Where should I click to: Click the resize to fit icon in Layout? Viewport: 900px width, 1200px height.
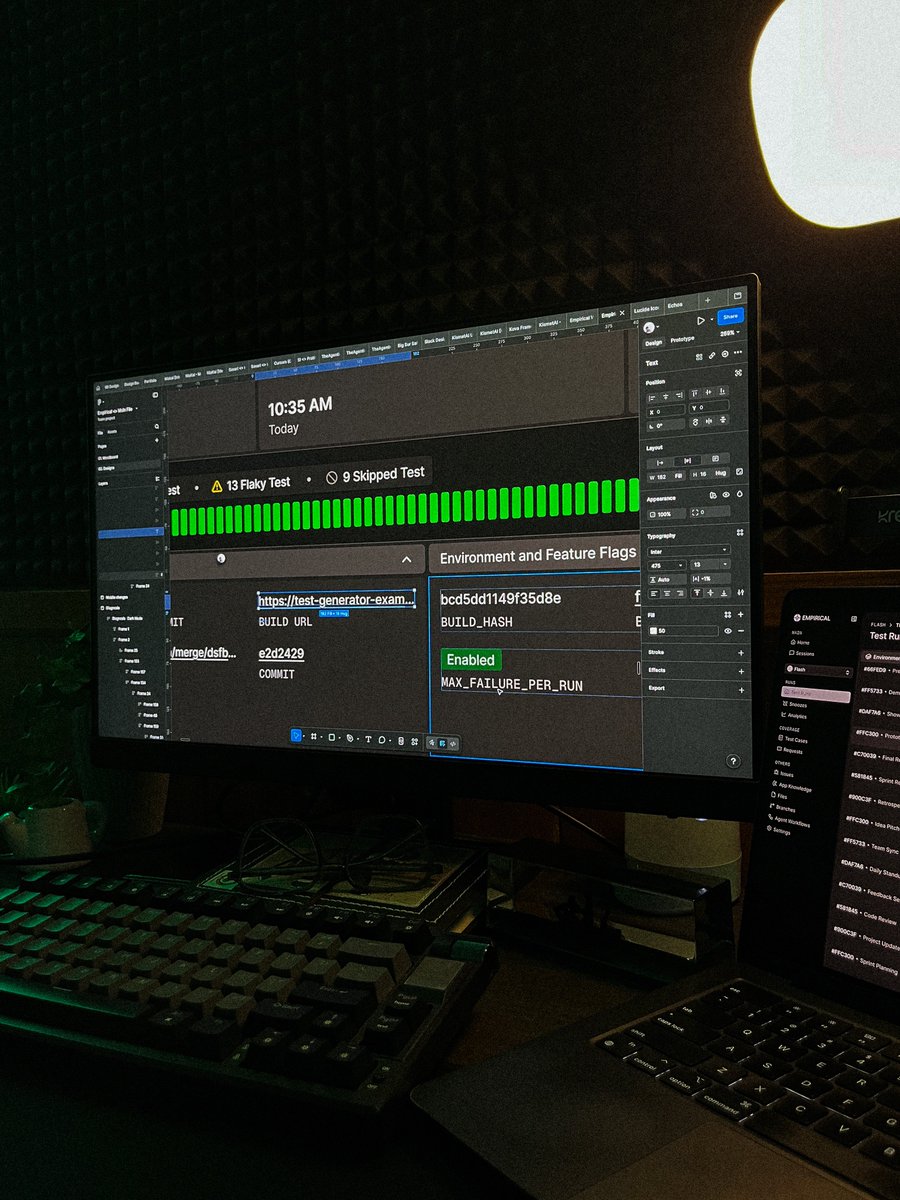739,472
